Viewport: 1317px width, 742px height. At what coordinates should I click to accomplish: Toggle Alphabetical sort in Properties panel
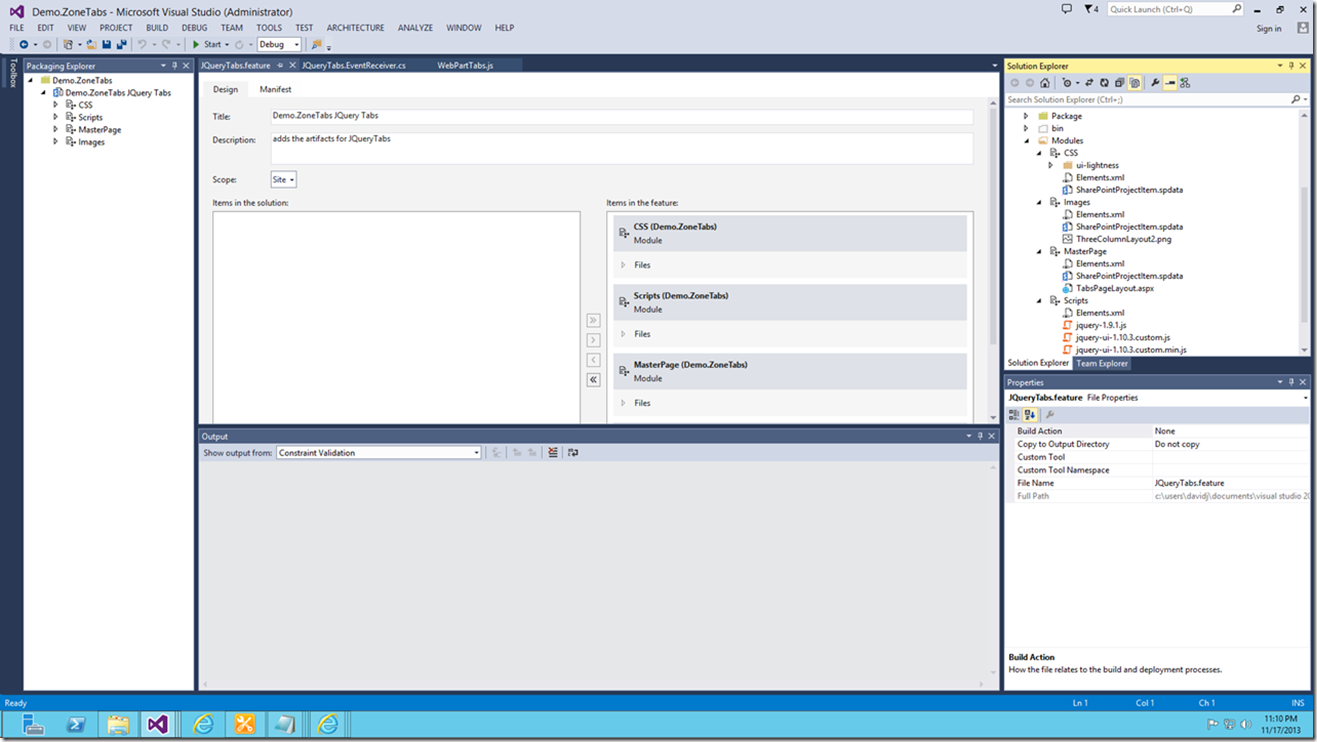point(1030,414)
